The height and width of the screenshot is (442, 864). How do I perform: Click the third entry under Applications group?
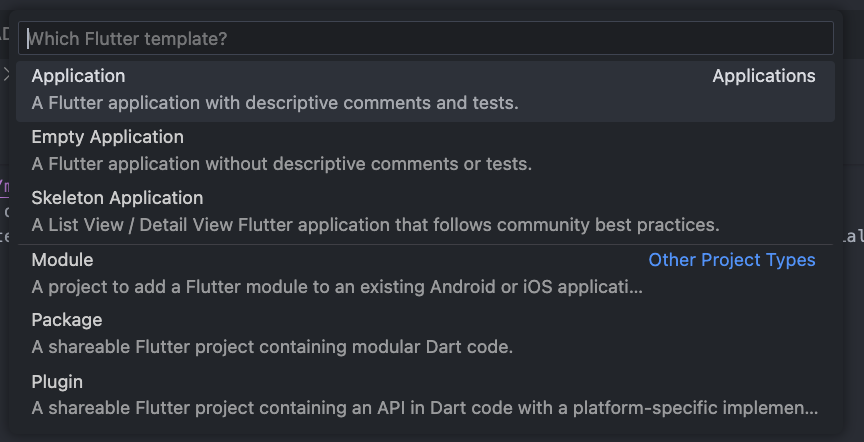point(425,213)
